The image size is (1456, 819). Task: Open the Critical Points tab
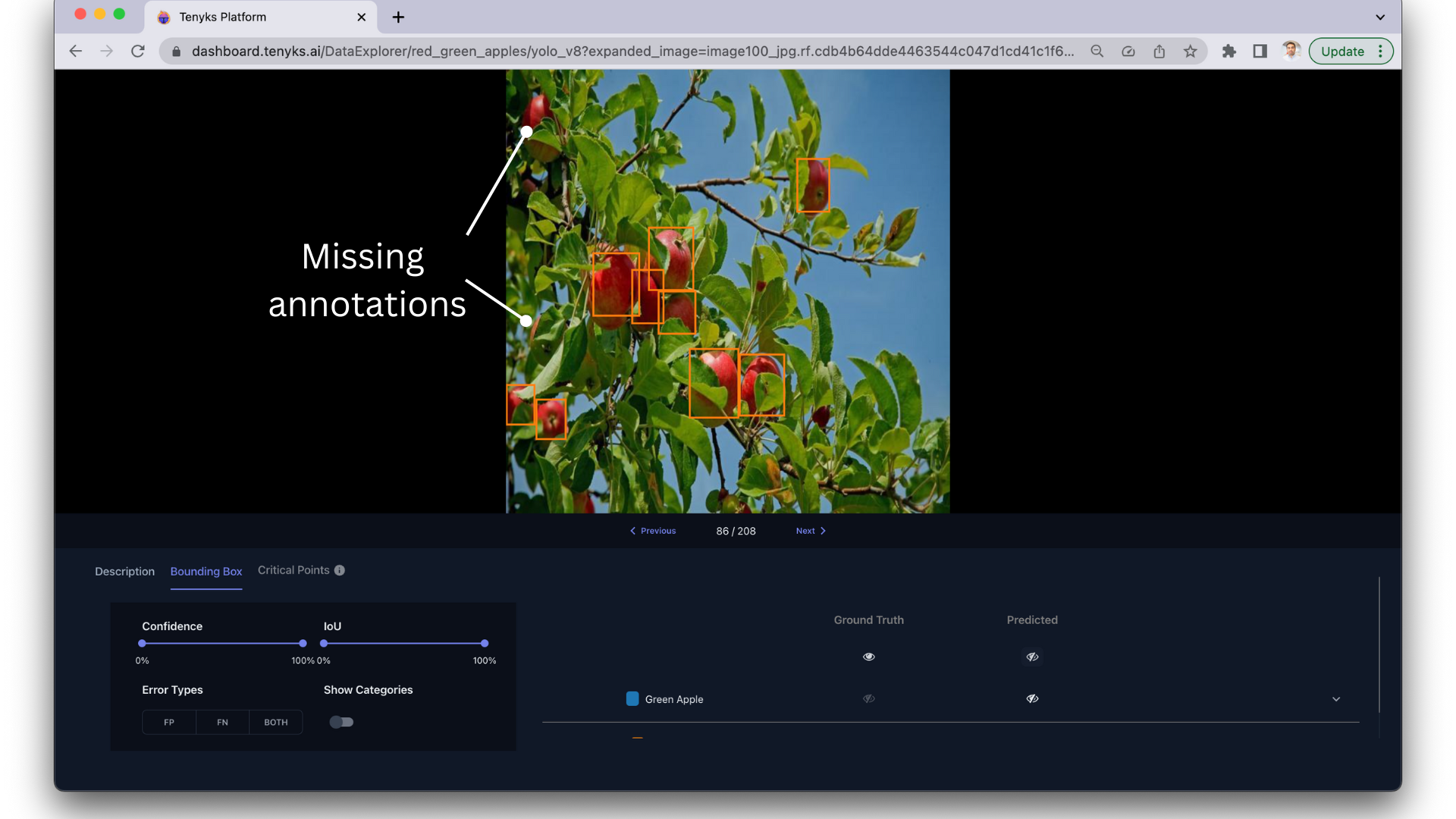coord(293,570)
